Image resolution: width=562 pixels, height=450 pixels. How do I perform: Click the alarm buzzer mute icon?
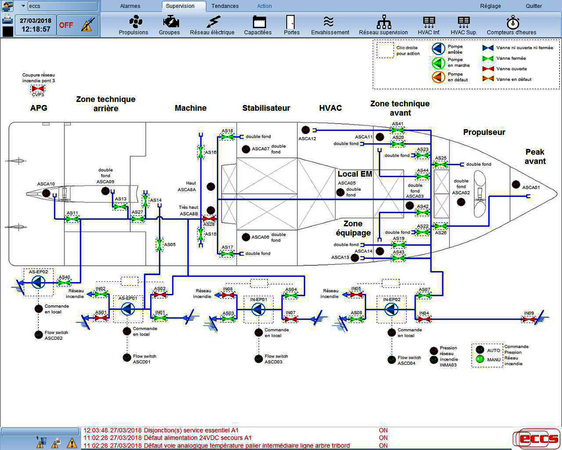pyautogui.click(x=87, y=25)
